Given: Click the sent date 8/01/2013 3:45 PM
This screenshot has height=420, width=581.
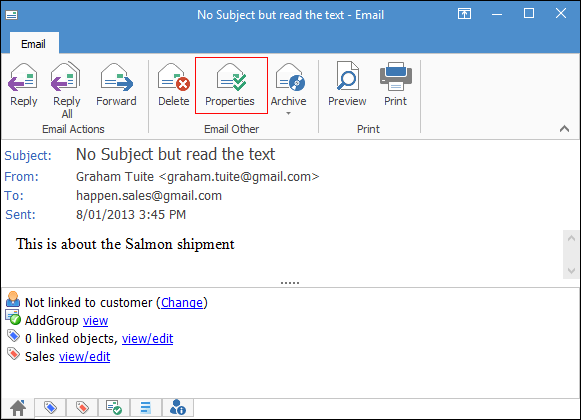Looking at the screenshot, I should tap(131, 214).
